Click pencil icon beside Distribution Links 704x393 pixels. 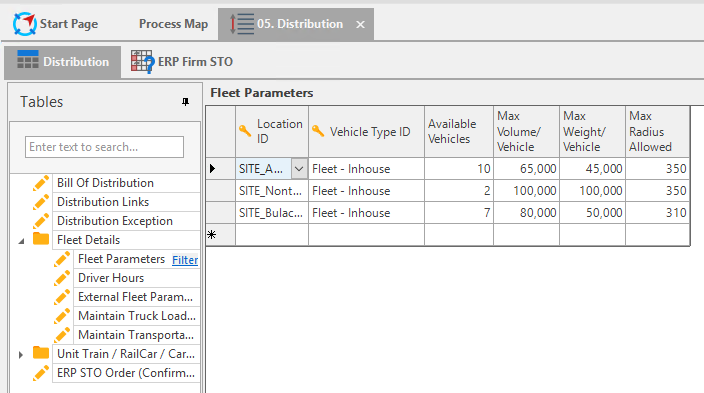(41, 202)
